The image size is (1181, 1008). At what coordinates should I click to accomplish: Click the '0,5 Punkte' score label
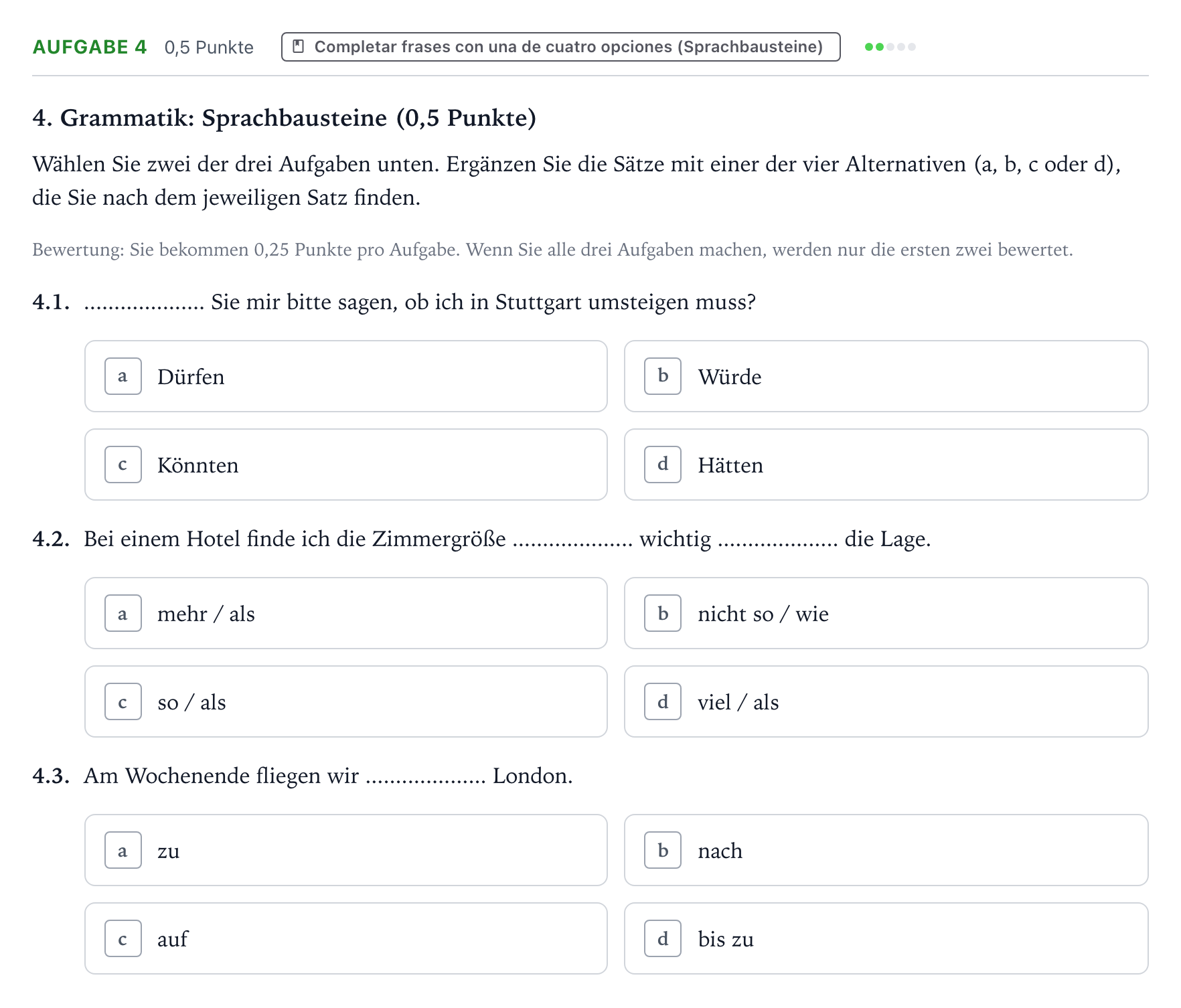click(209, 48)
